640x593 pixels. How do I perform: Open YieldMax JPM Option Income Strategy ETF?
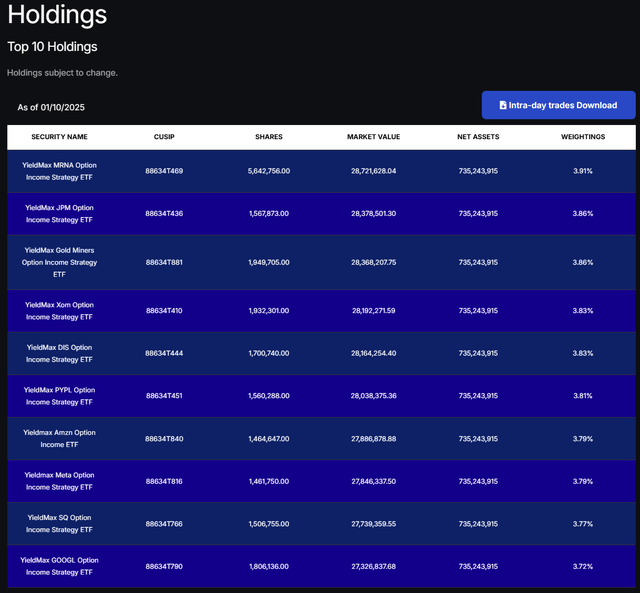59,213
